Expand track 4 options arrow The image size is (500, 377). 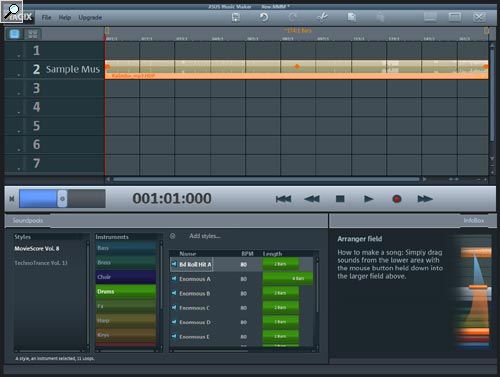(19, 113)
